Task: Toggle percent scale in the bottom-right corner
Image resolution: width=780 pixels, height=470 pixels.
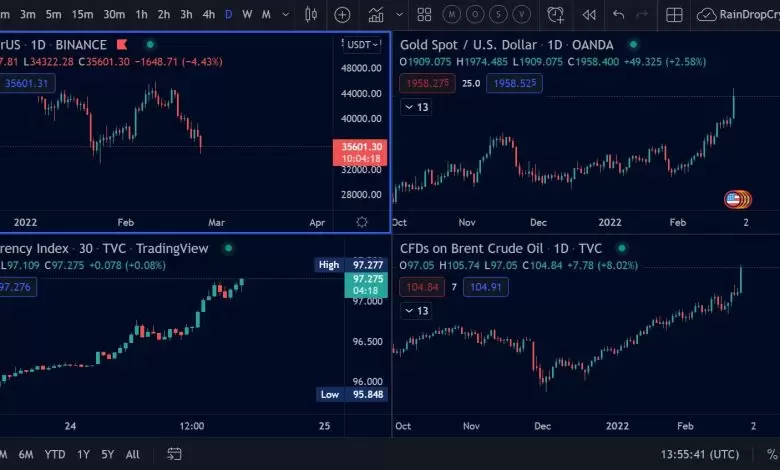Action: [771, 454]
